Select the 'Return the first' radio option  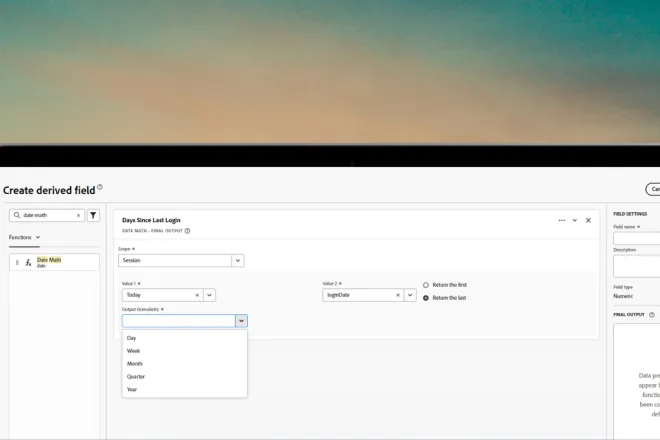click(426, 285)
